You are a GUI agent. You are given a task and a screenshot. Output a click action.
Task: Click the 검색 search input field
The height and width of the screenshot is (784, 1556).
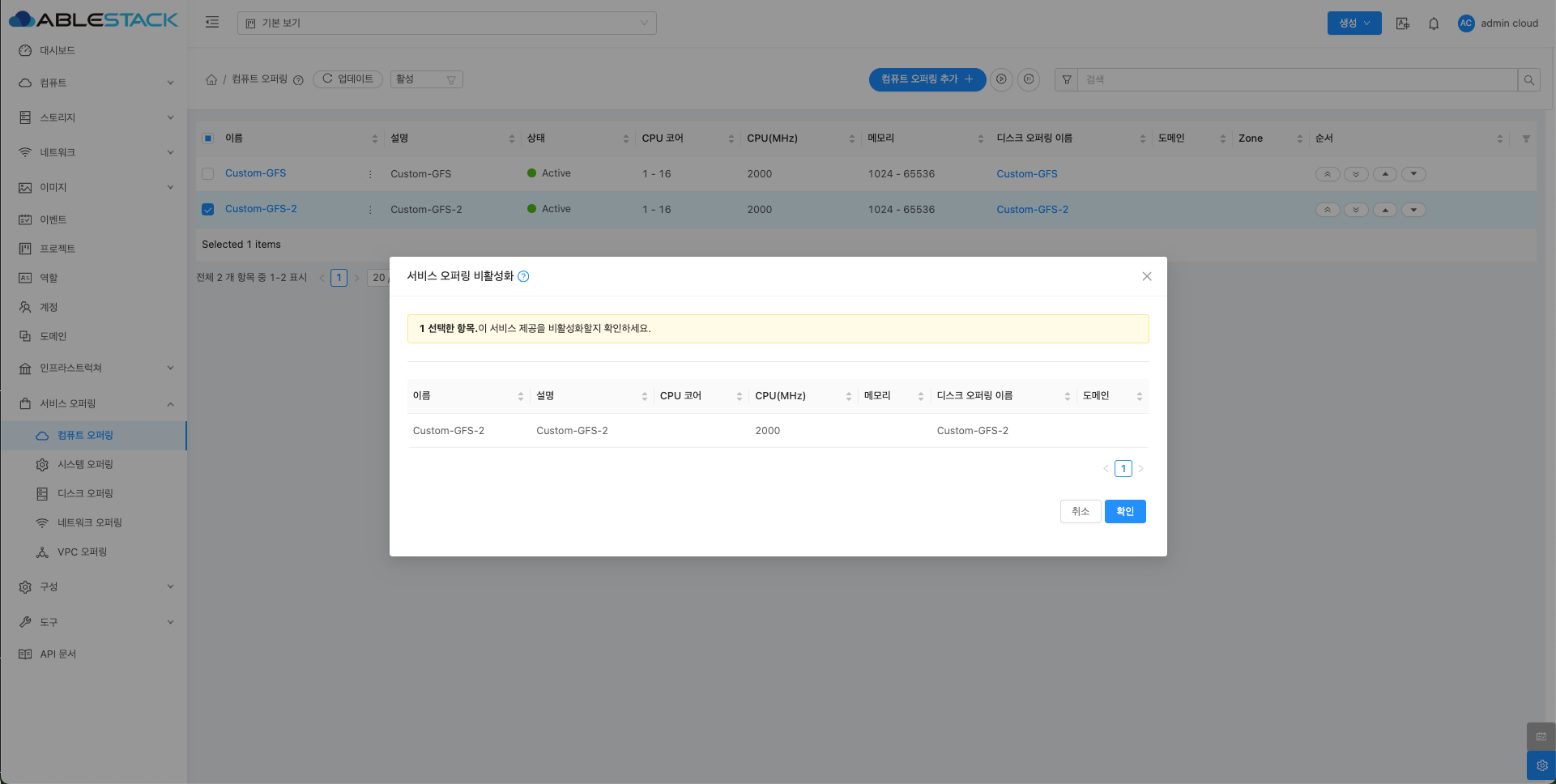[1296, 79]
